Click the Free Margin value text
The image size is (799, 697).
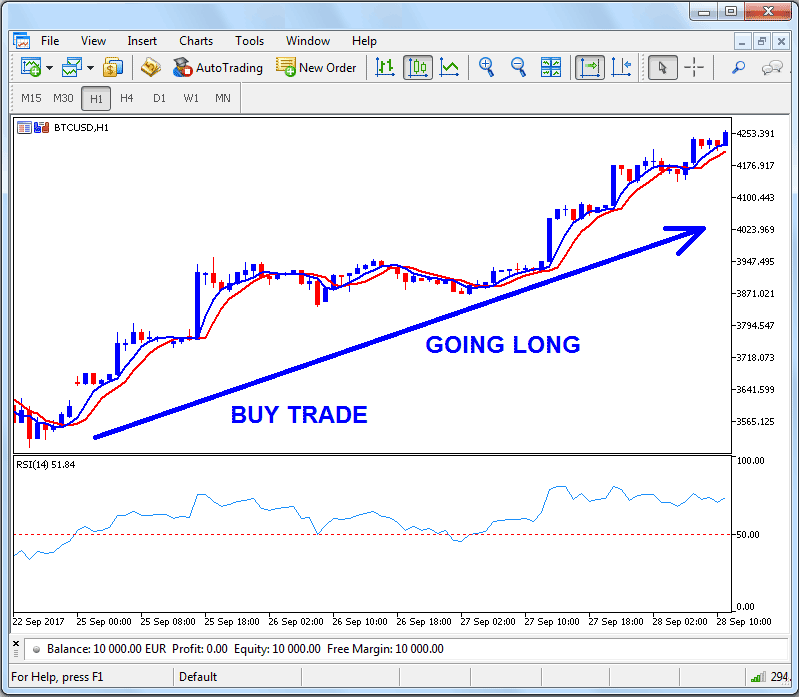(x=385, y=649)
